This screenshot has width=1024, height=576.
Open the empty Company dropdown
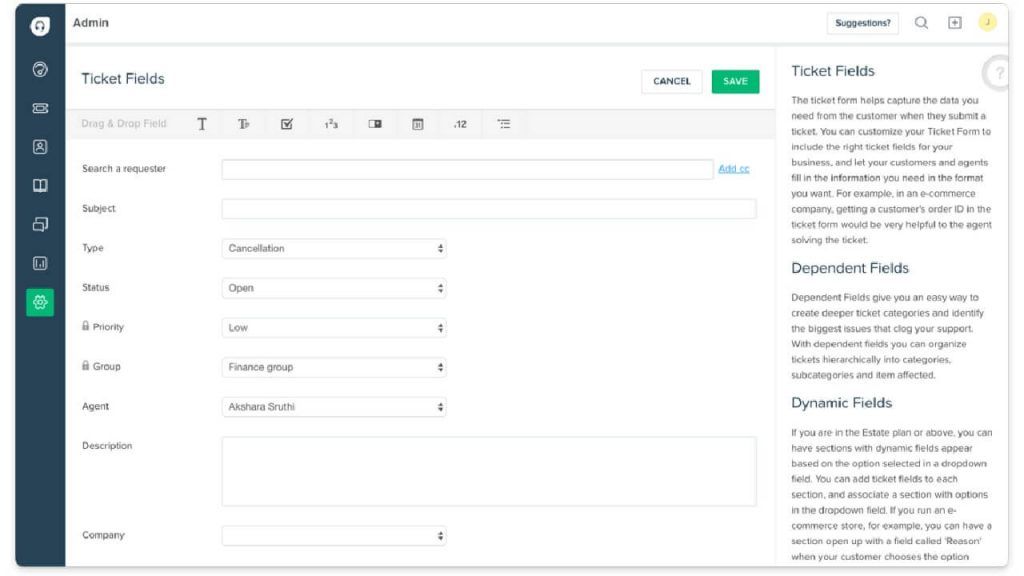click(334, 536)
